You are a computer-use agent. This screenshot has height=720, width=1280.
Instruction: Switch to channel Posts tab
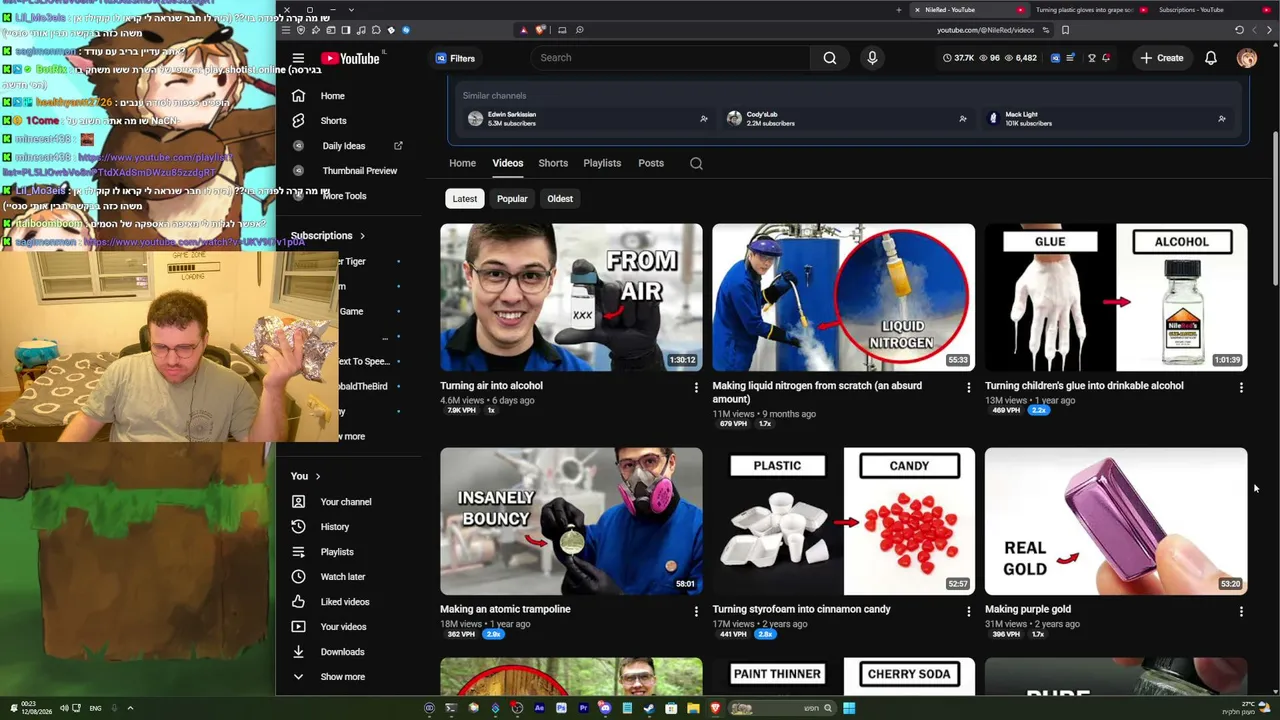pos(651,163)
